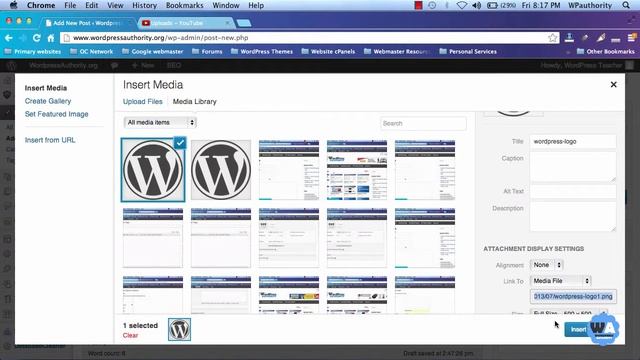Viewport: 640px width, 360px height.
Task: Open the View menu
Action: click(115, 5)
